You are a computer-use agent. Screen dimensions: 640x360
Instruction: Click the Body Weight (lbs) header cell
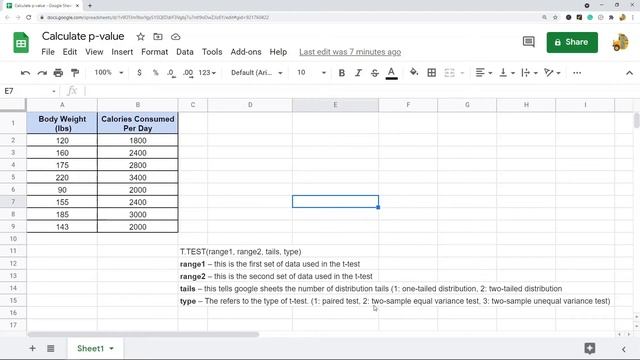coord(62,123)
